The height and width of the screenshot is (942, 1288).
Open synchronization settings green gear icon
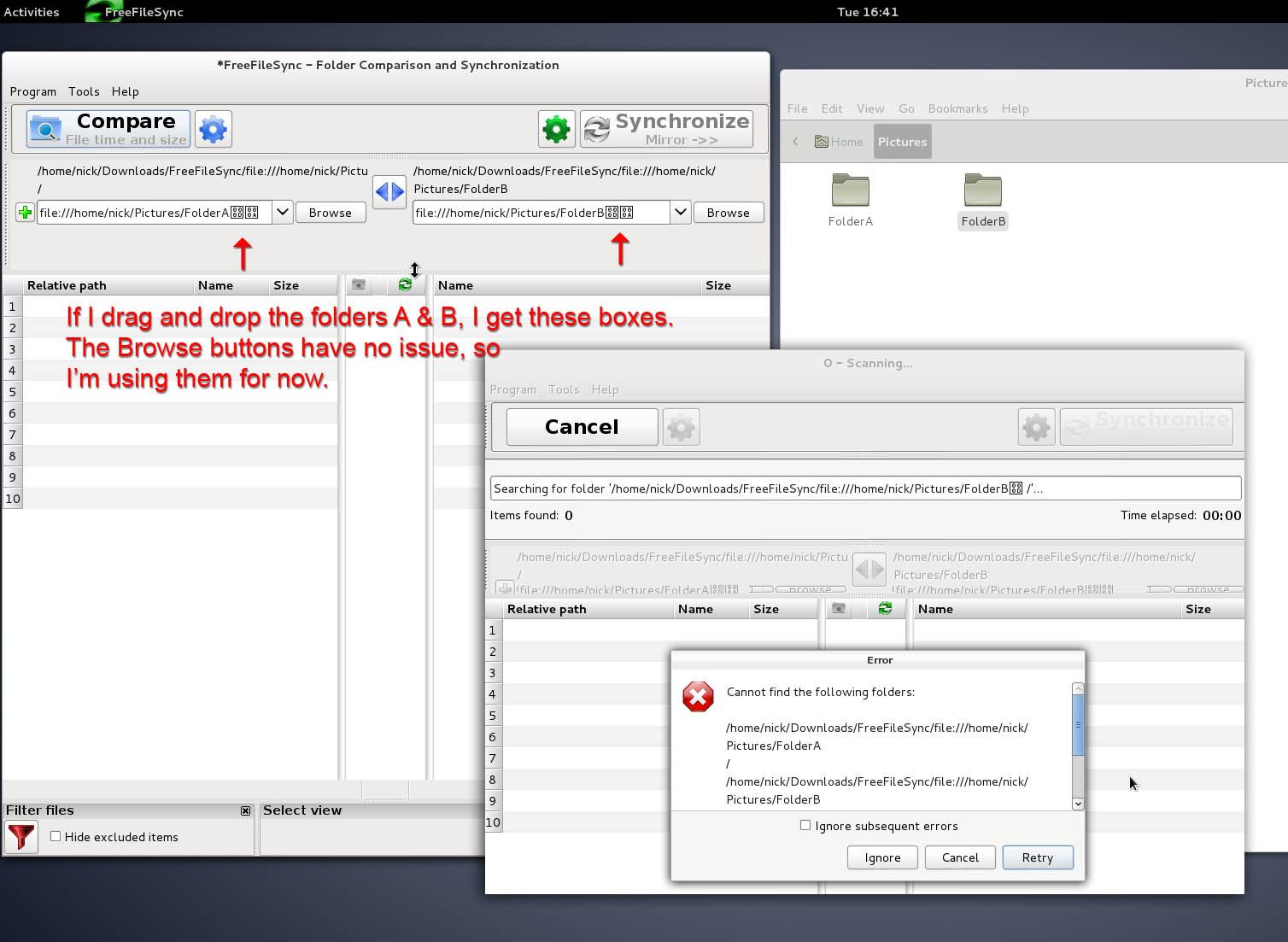[x=556, y=129]
